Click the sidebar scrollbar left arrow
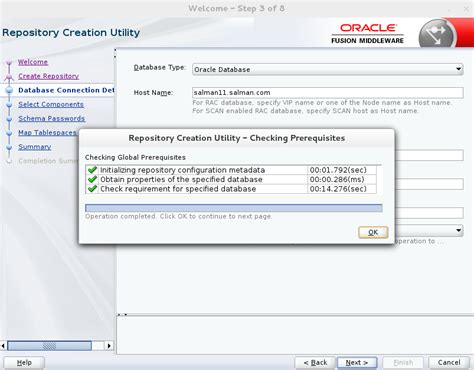Viewport: 474px width, 370px height. (x=3, y=346)
